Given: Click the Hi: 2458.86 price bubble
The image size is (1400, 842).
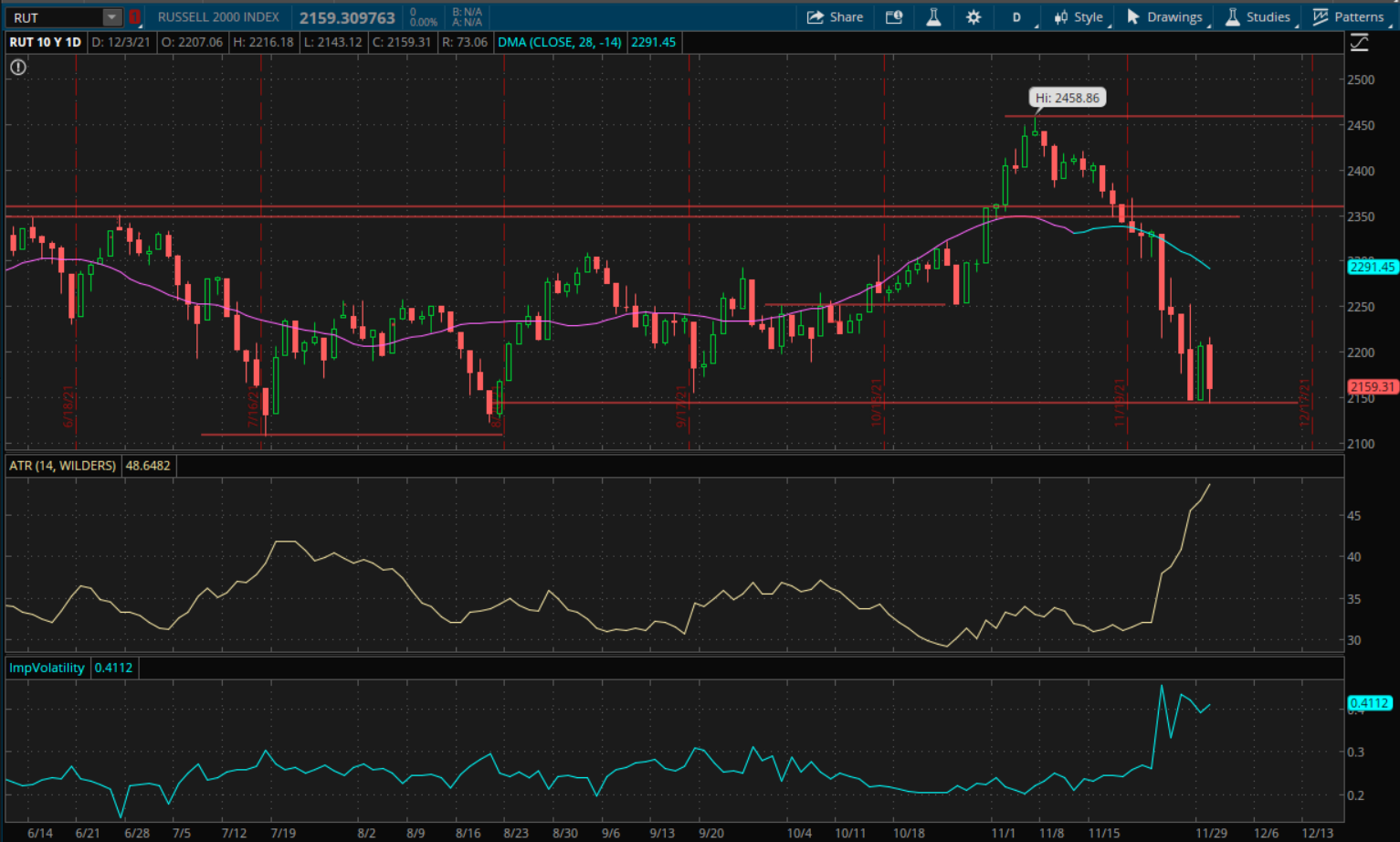Looking at the screenshot, I should (1068, 98).
